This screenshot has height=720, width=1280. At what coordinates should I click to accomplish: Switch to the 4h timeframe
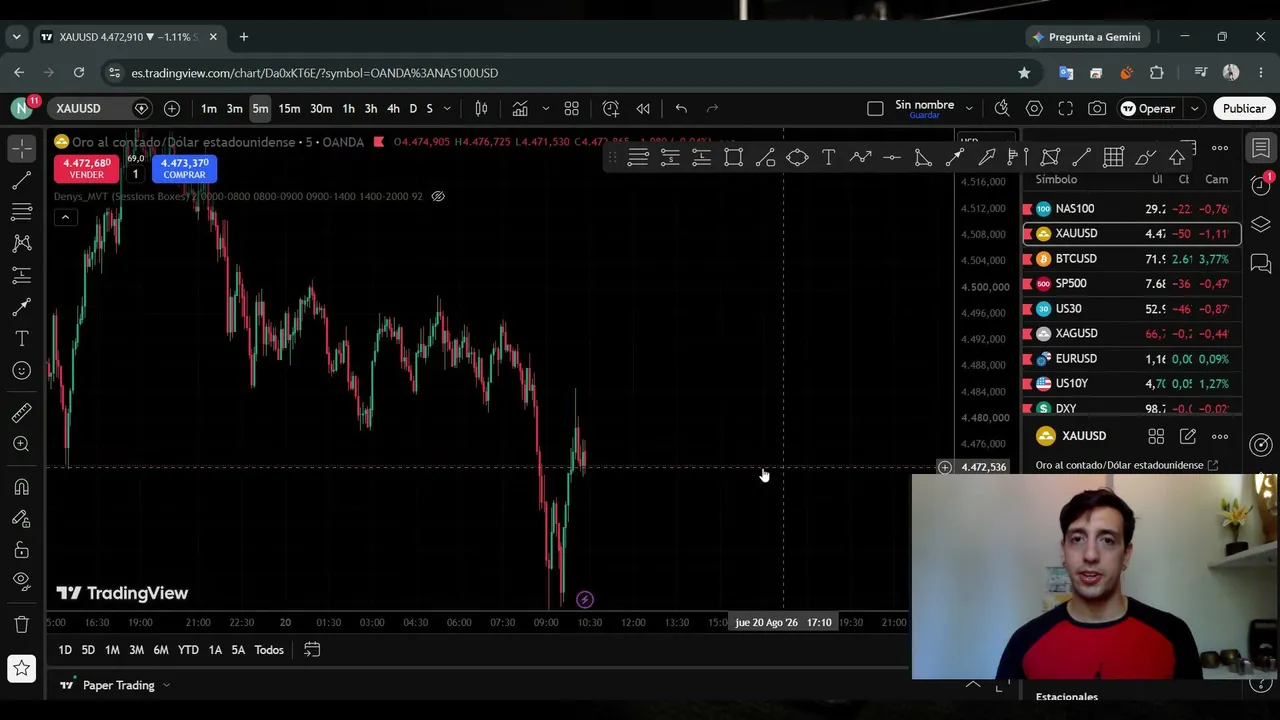pos(393,108)
